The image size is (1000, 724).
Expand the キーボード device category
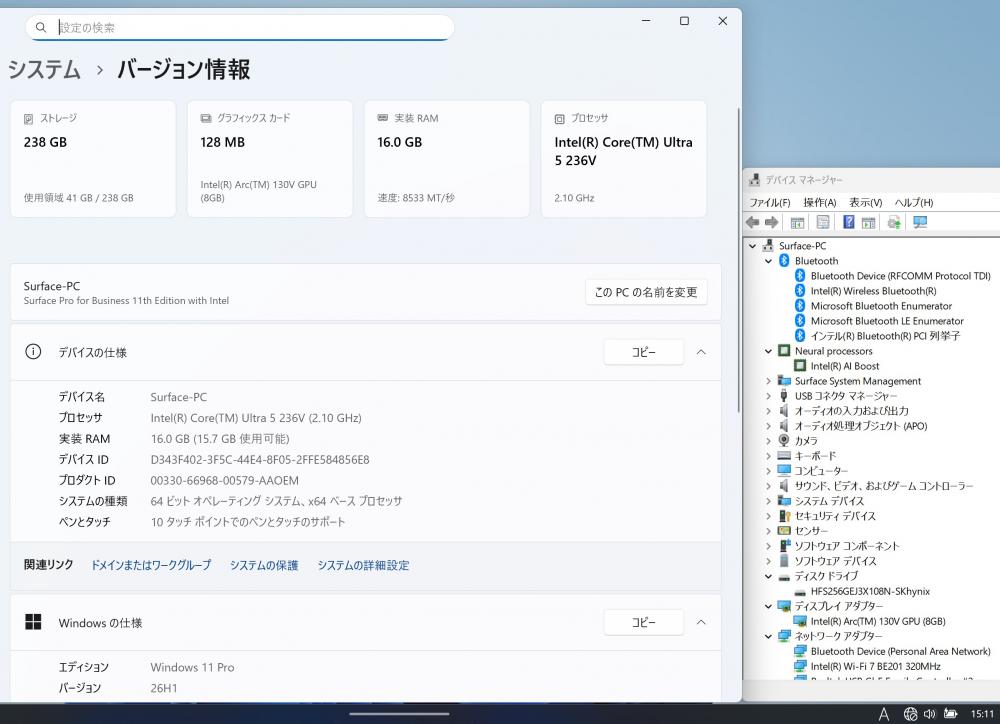[x=768, y=456]
